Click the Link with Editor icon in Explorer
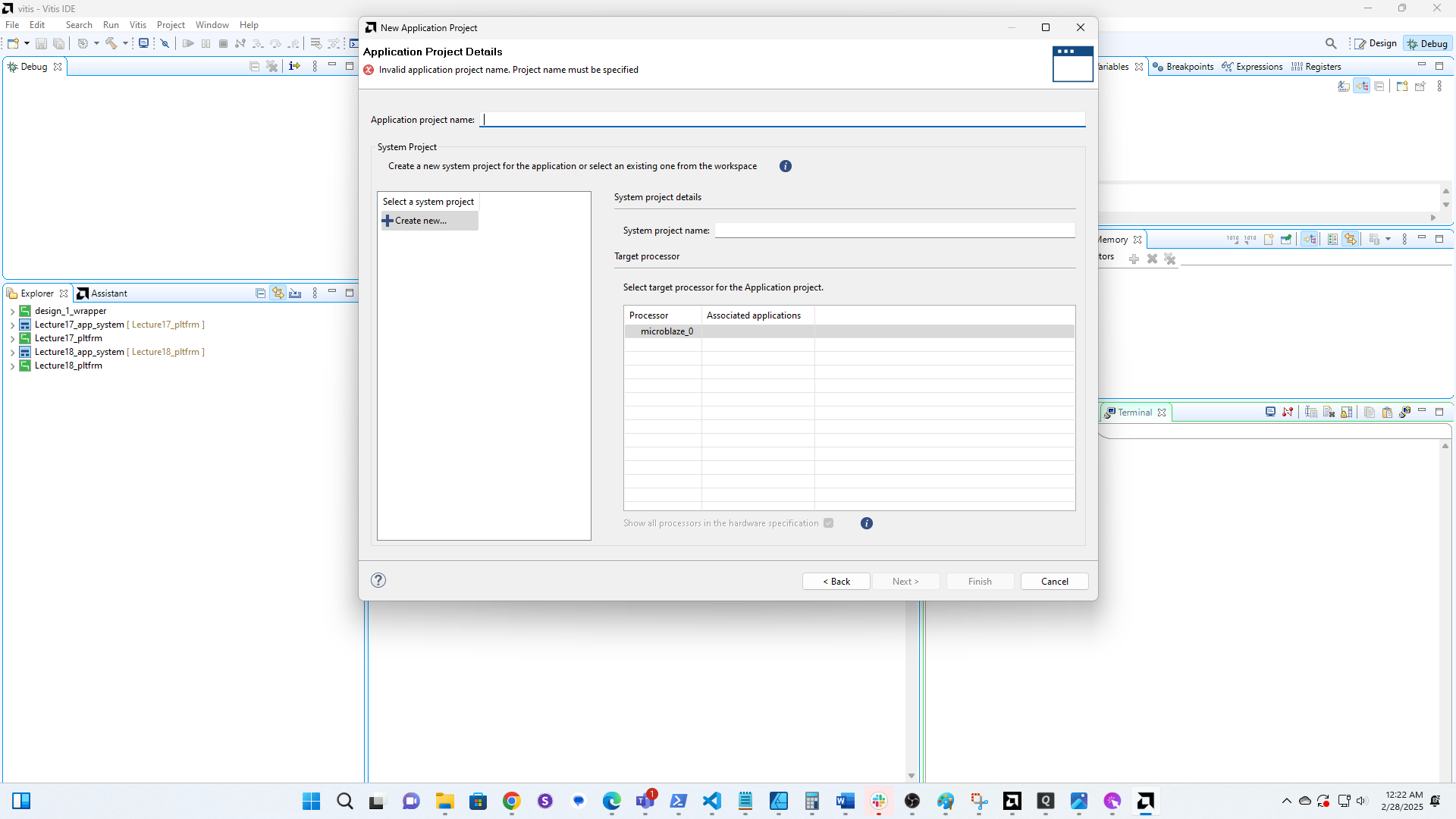The height and width of the screenshot is (819, 1456). pyautogui.click(x=278, y=293)
